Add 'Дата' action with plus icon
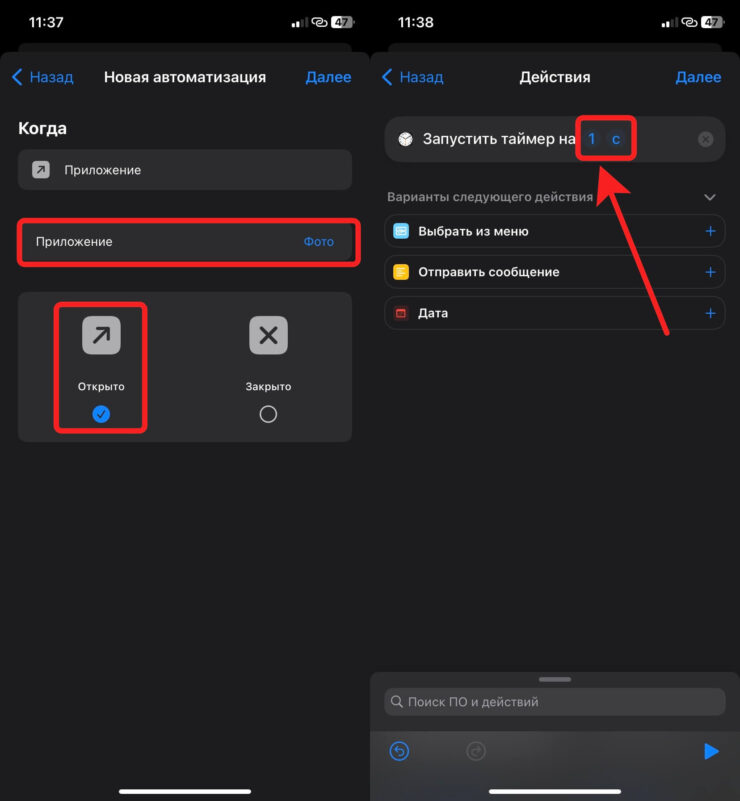This screenshot has height=801, width=740. [711, 313]
